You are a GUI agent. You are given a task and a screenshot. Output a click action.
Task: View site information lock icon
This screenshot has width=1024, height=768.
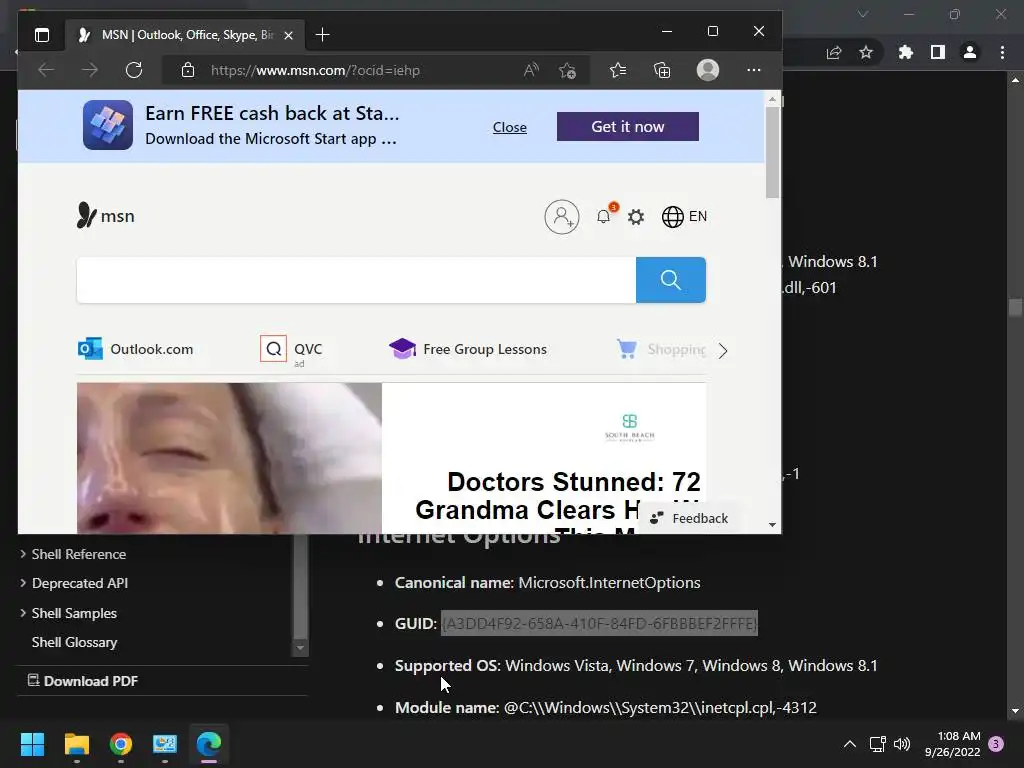point(187,70)
